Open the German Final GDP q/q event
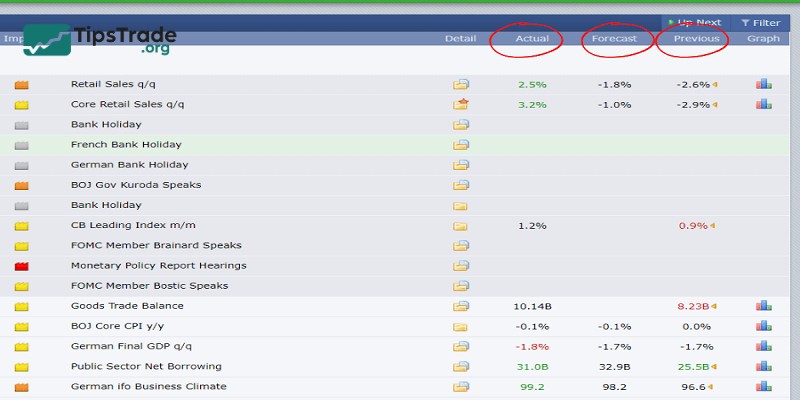The image size is (800, 400). tap(130, 346)
